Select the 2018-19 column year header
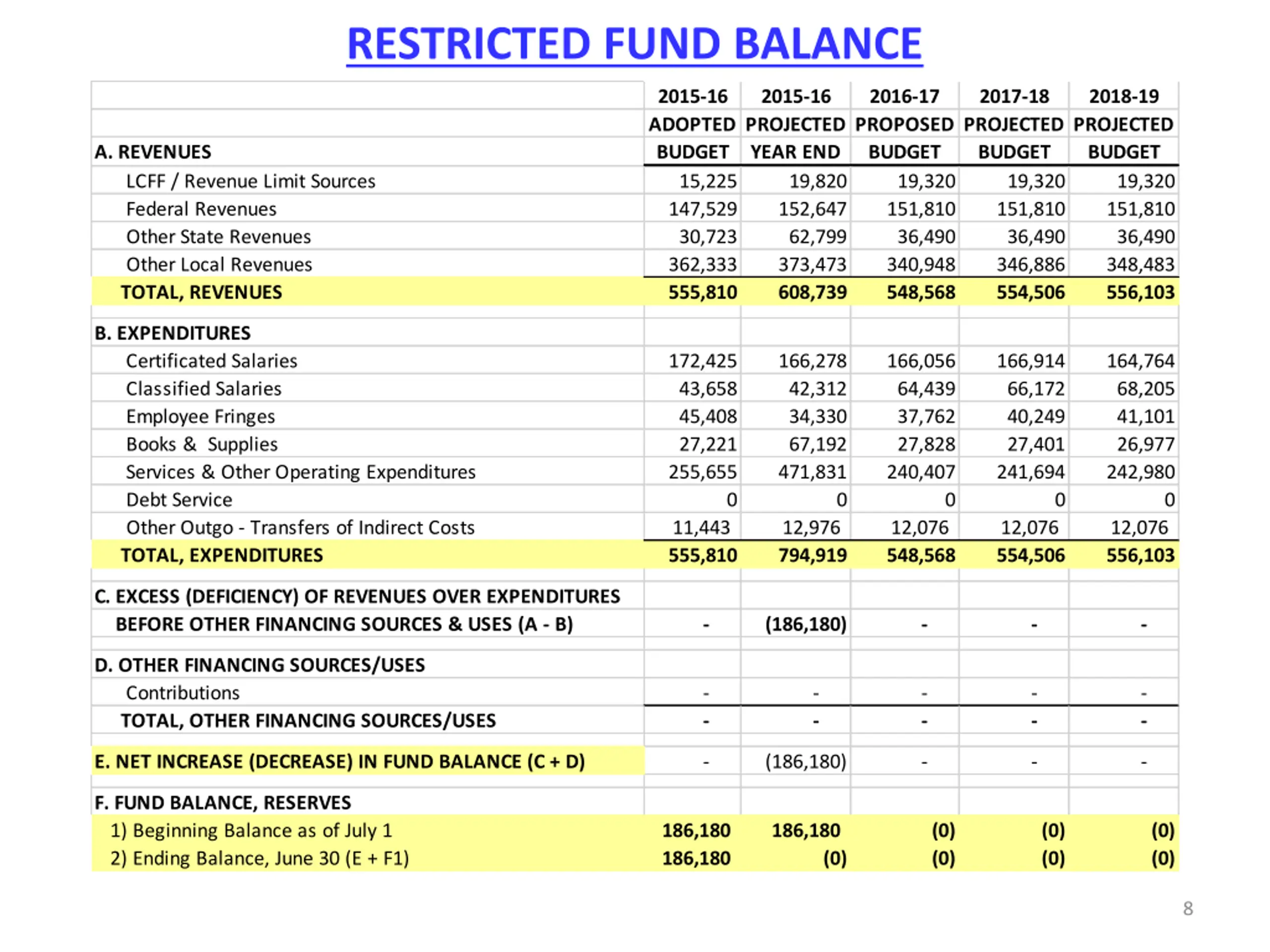The height and width of the screenshot is (952, 1270). [1124, 96]
